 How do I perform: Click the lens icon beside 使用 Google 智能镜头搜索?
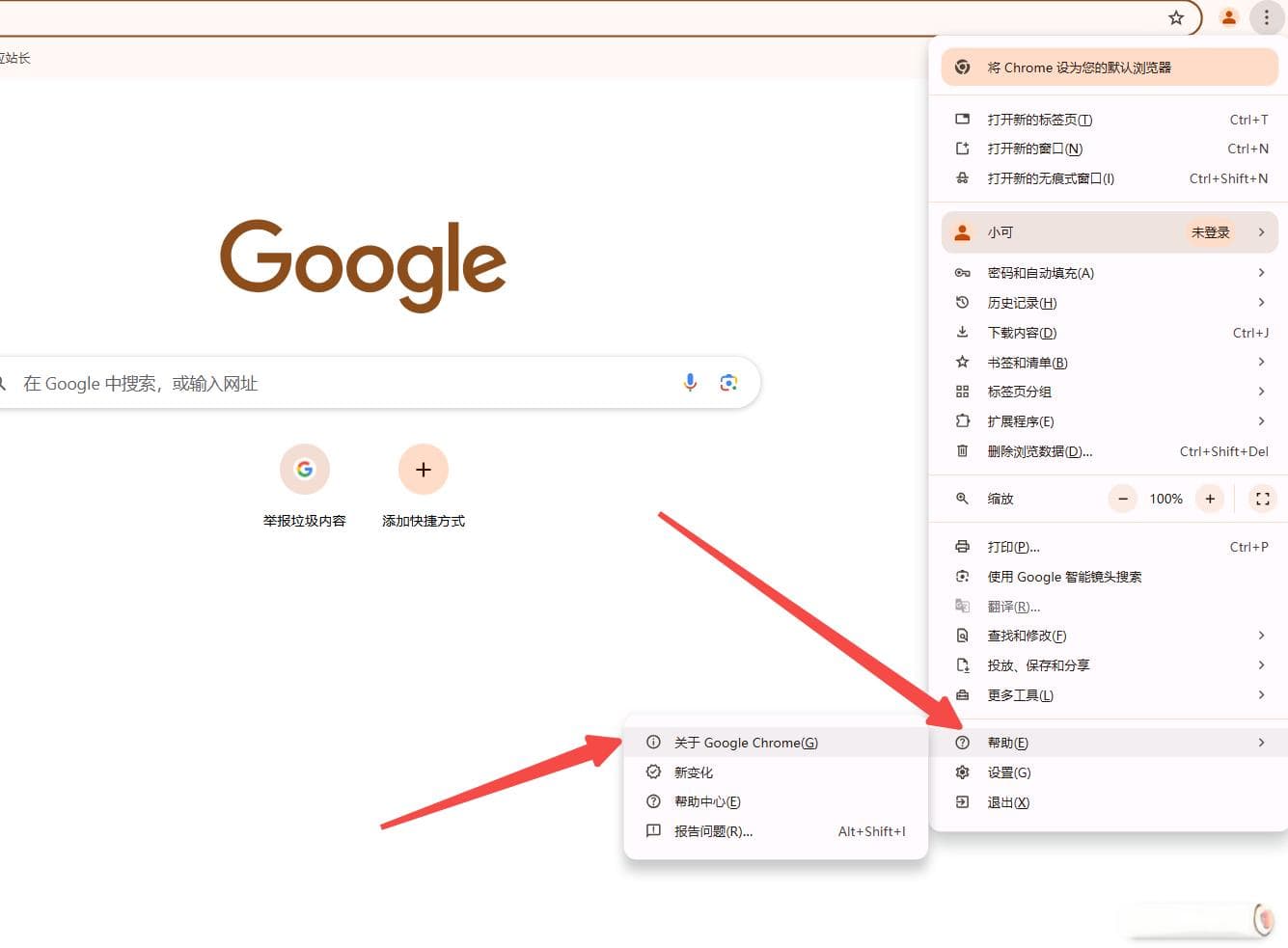[962, 577]
